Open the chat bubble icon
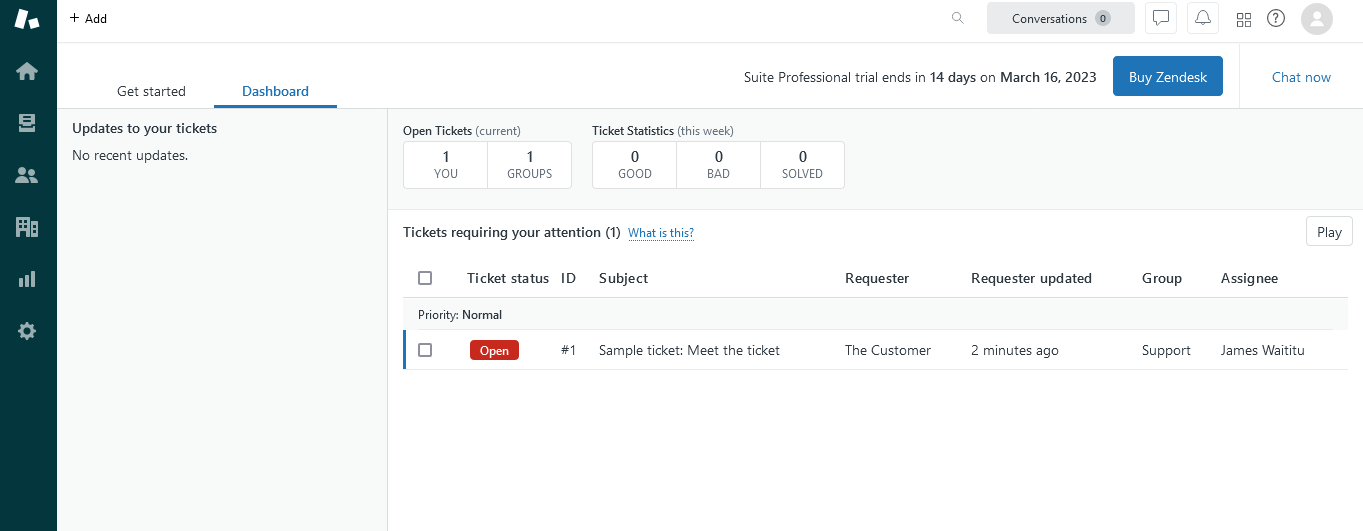 coord(1161,18)
